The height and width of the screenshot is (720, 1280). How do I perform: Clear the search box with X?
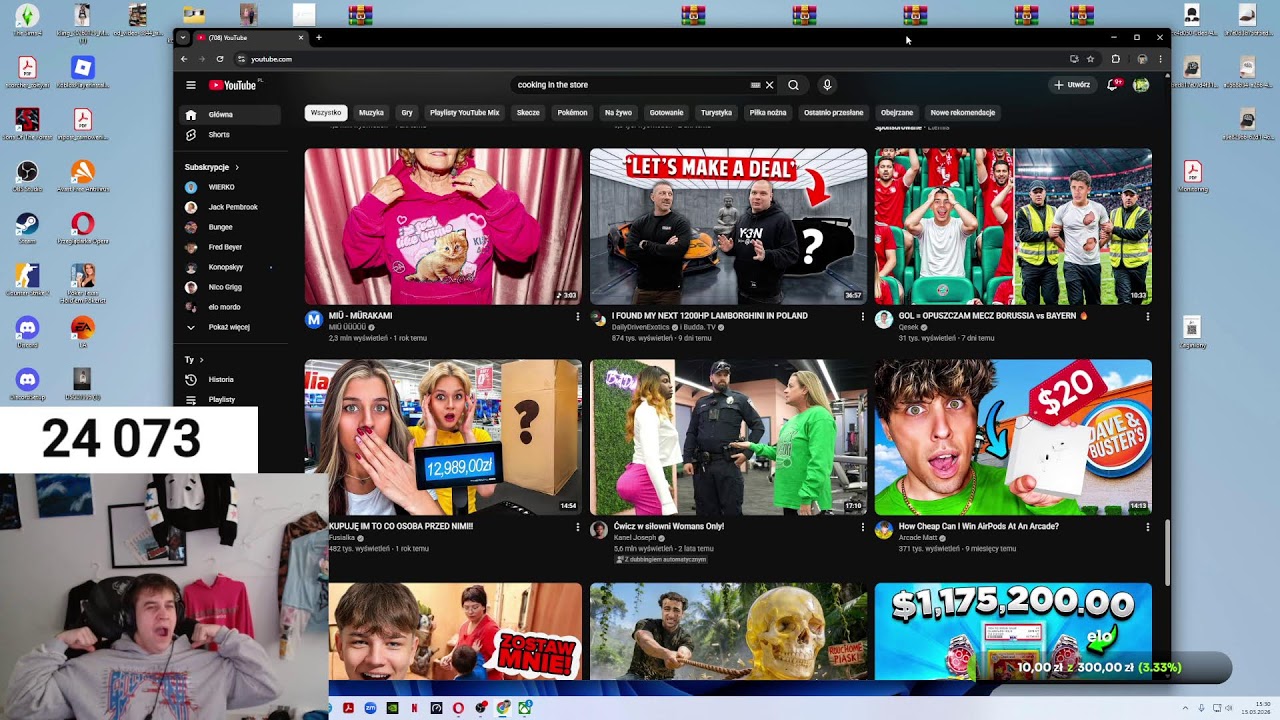[769, 85]
